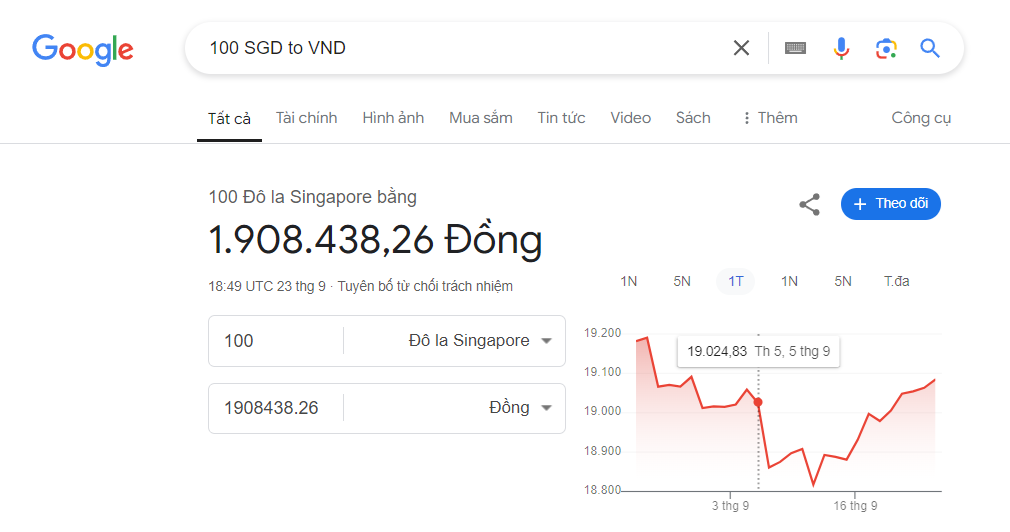This screenshot has height=532, width=1010.
Task: Open the Tuyên bố từ chối trách nhiệm link
Action: 425,286
